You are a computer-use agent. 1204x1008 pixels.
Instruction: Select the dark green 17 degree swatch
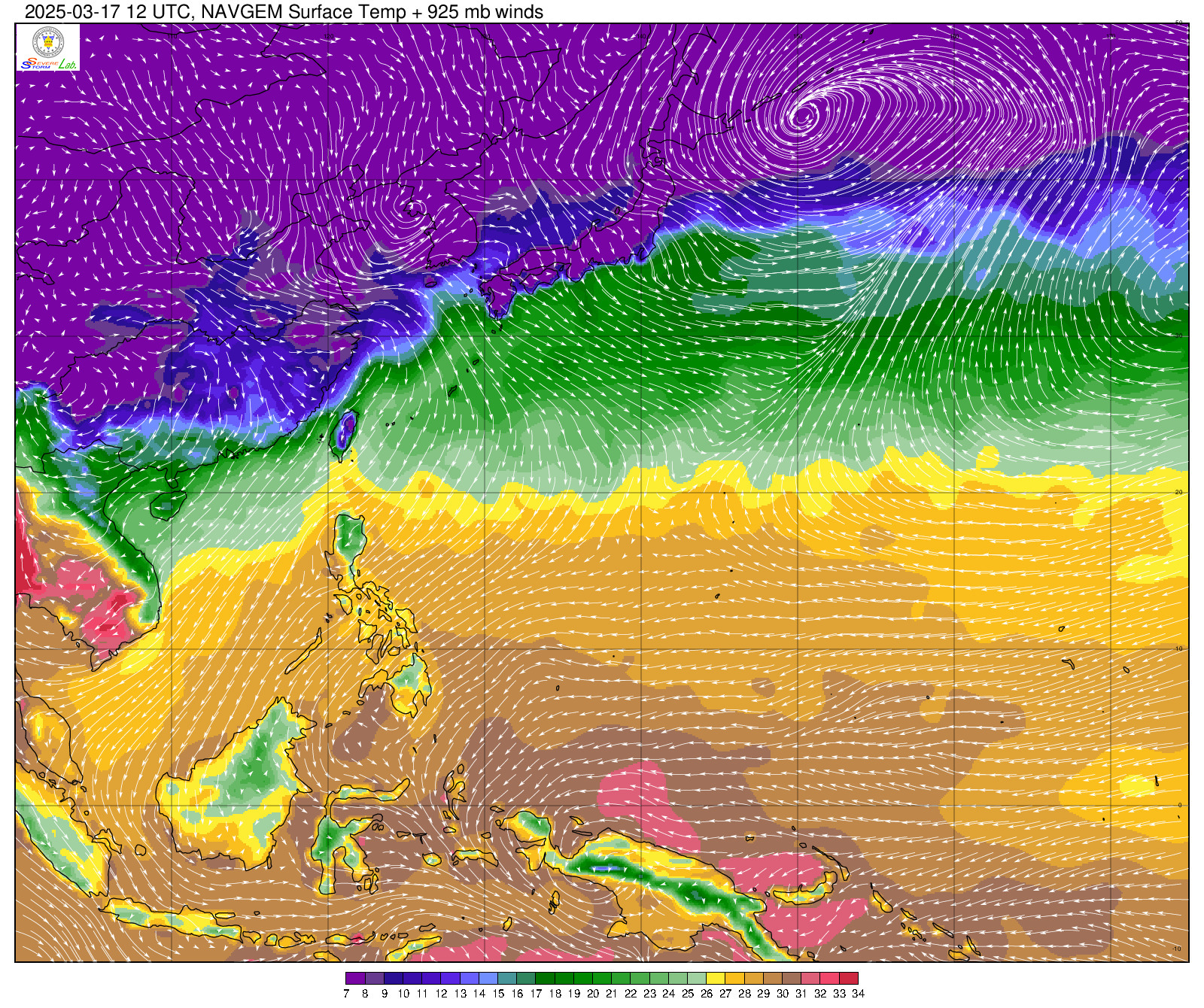click(x=545, y=978)
